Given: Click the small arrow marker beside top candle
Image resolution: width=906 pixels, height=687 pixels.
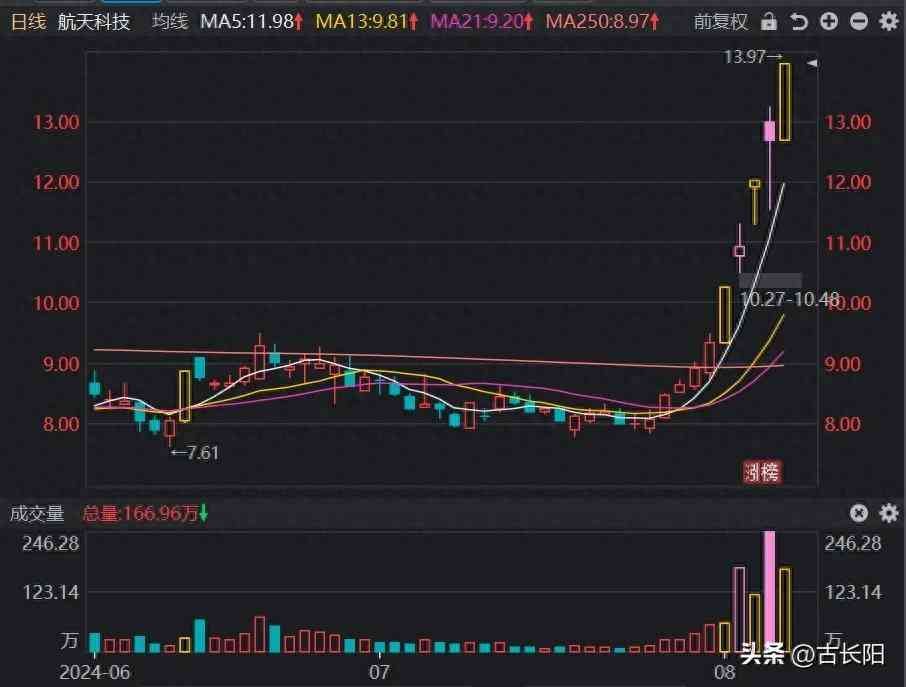Looking at the screenshot, I should pos(813,64).
